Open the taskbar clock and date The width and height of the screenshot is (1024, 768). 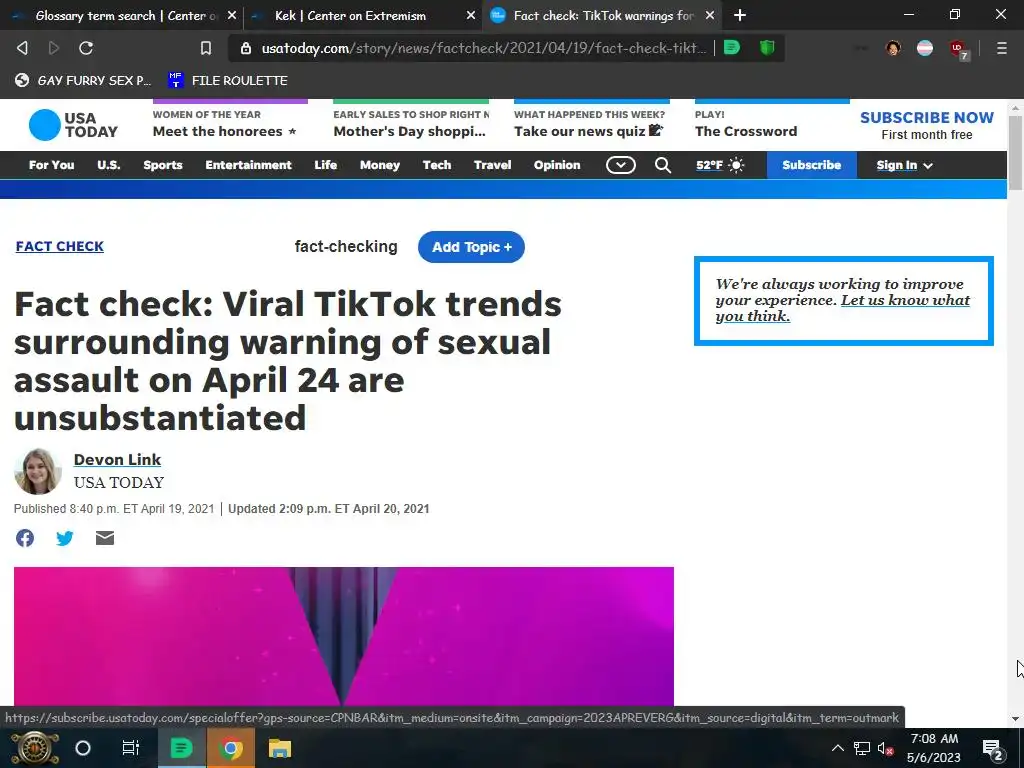(x=934, y=748)
